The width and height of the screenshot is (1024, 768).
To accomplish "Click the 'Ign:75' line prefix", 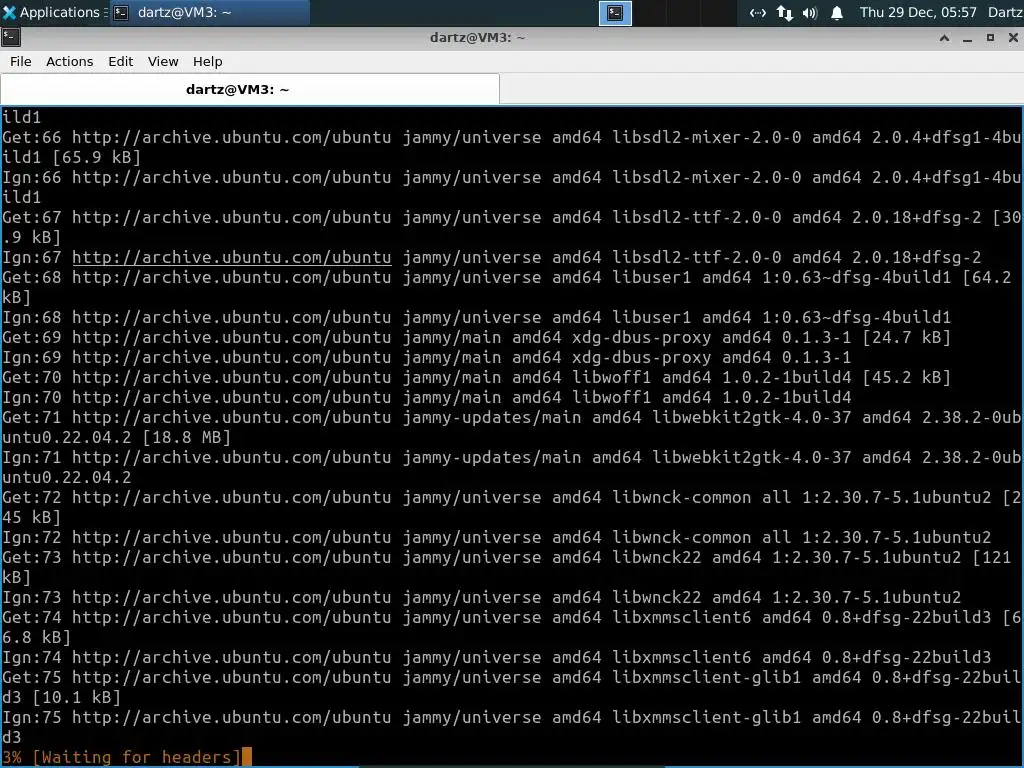I will 31,718.
